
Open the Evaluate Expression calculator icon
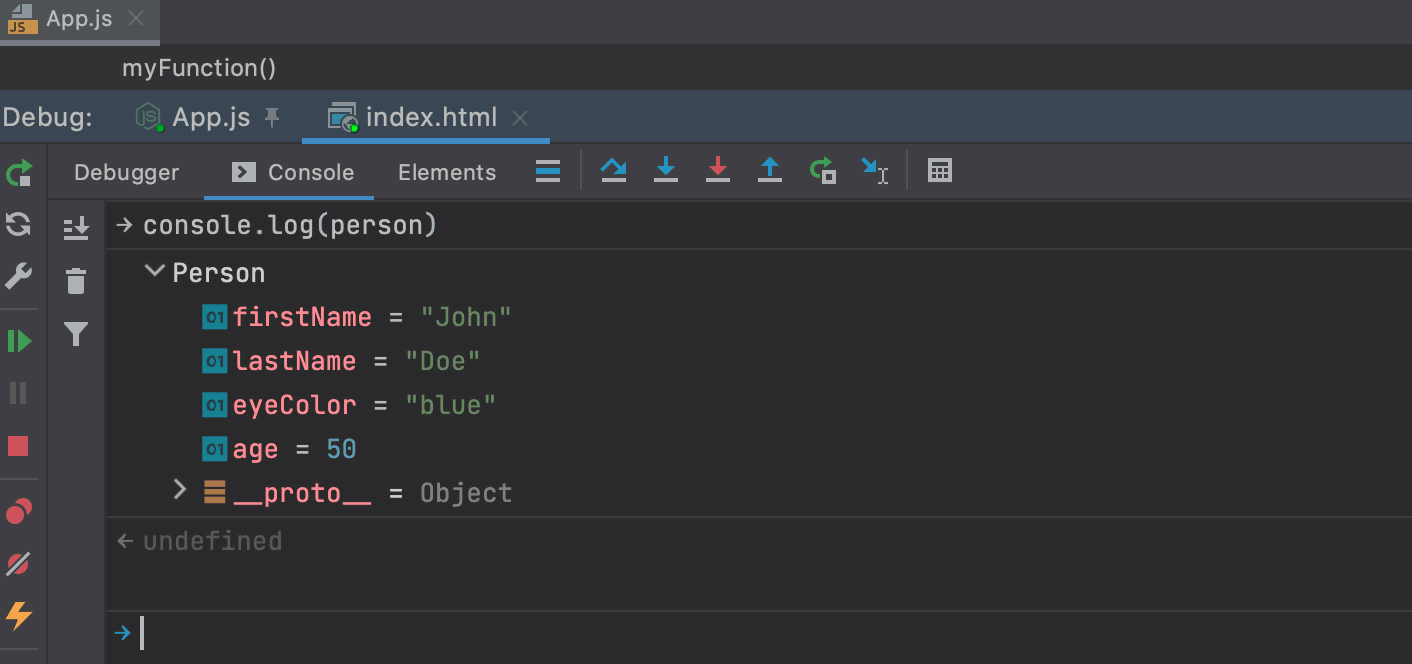(x=940, y=171)
